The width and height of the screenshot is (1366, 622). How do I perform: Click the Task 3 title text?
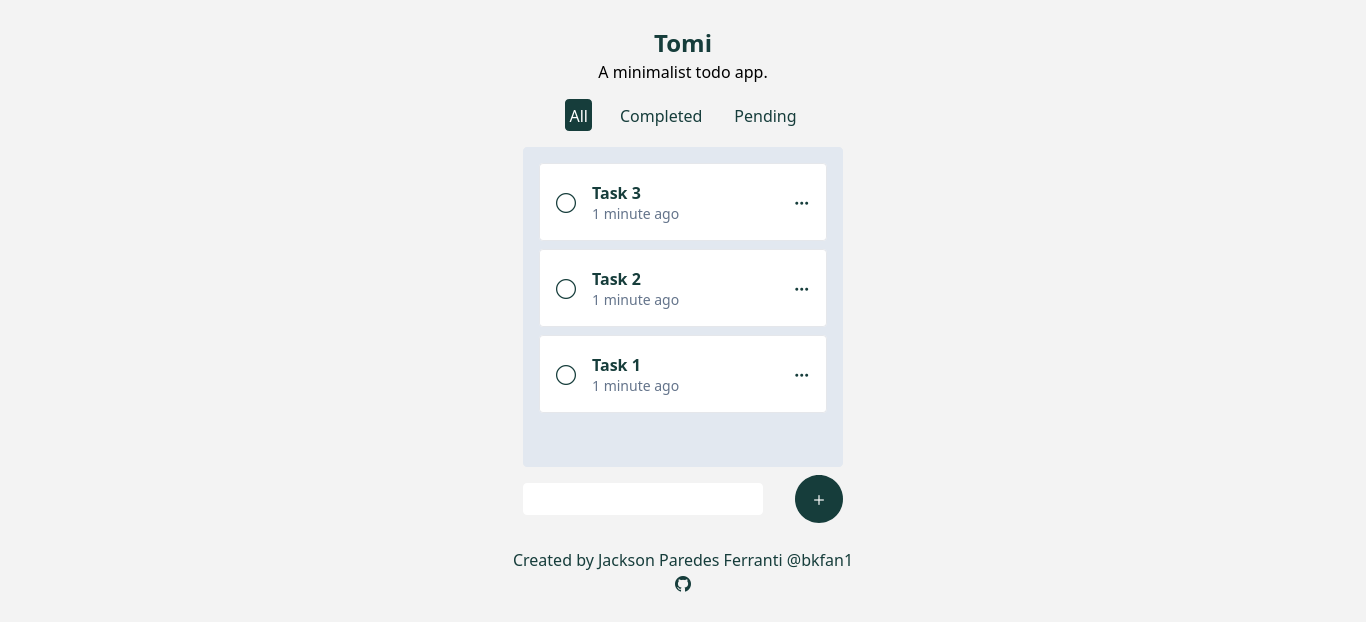[x=616, y=193]
